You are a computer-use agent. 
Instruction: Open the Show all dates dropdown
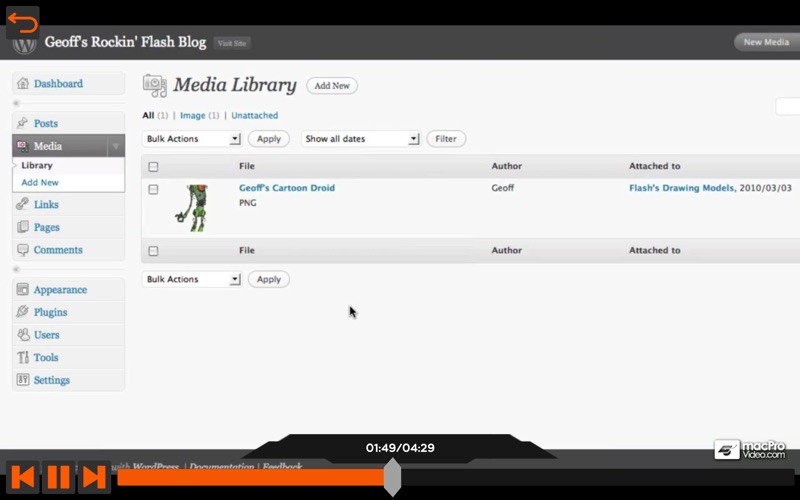(x=360, y=139)
